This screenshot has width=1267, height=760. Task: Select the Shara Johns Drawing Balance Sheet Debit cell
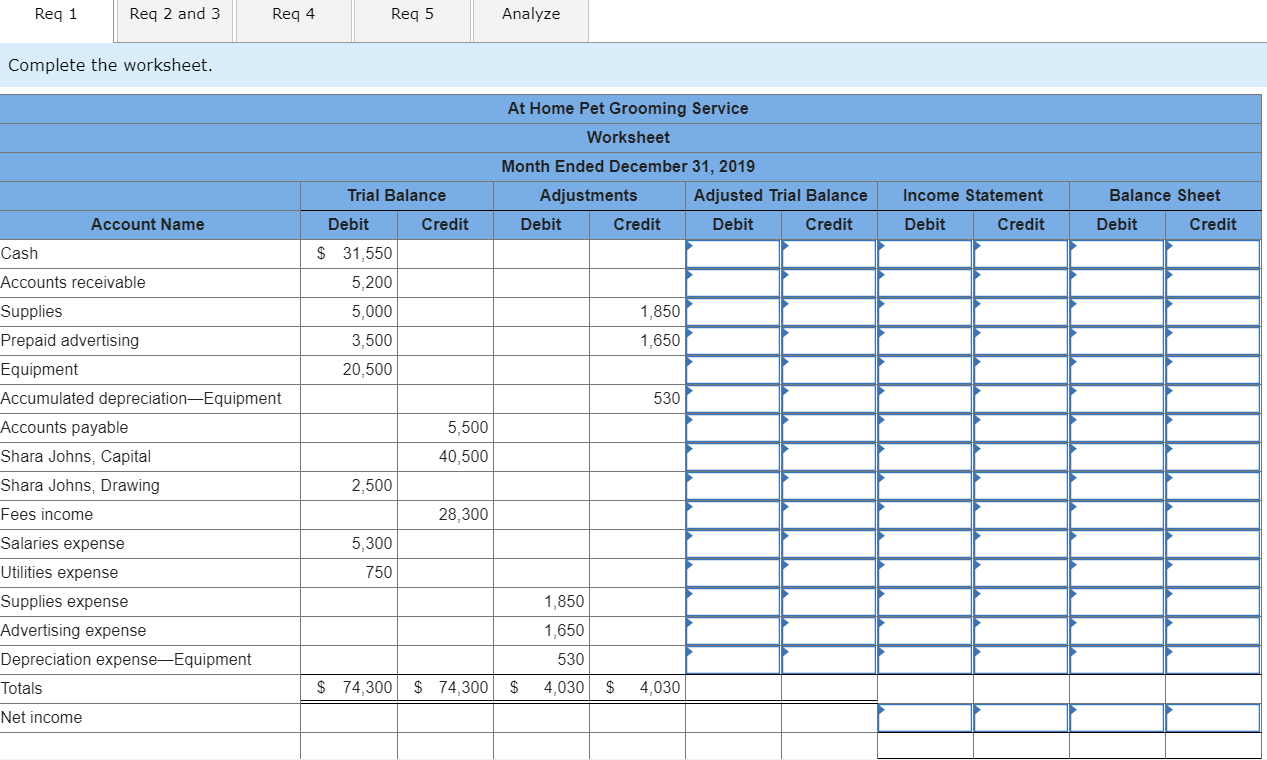coord(1116,485)
